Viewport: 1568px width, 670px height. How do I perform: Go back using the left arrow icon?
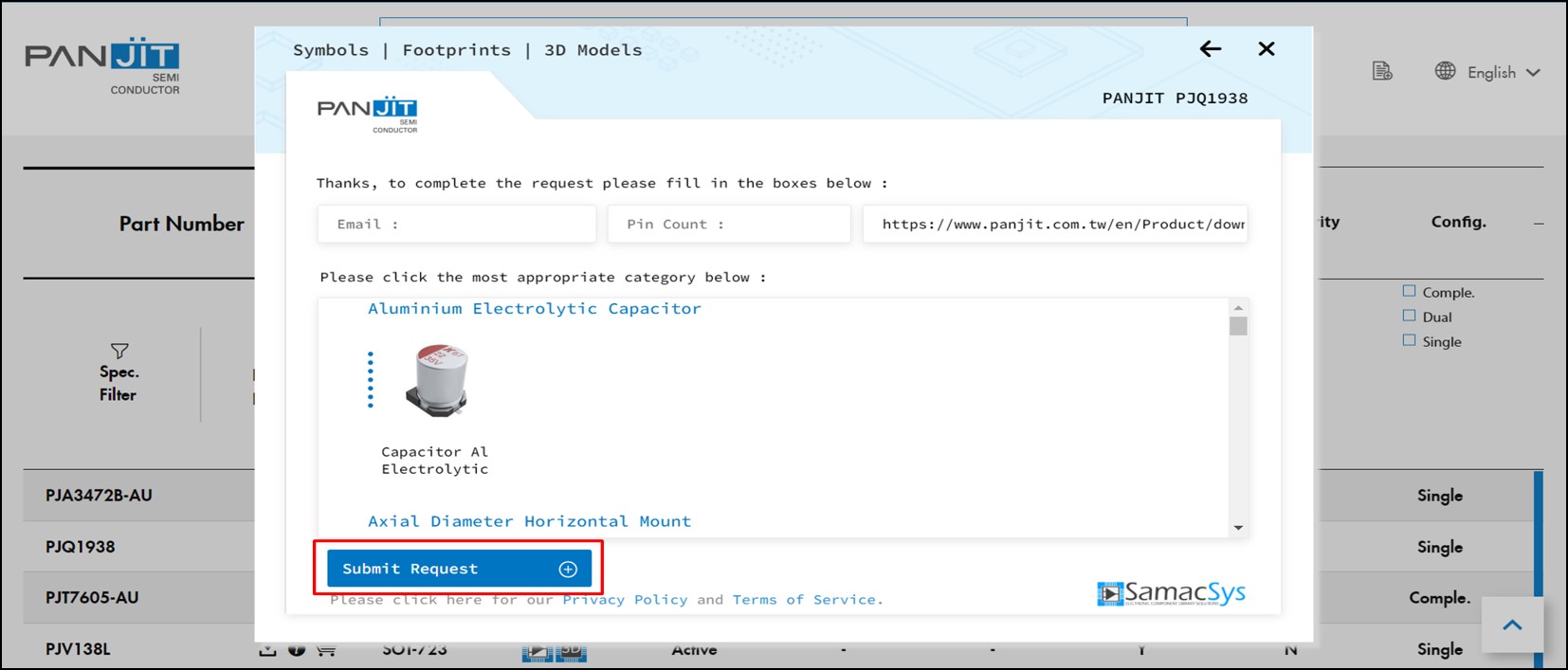[x=1210, y=48]
